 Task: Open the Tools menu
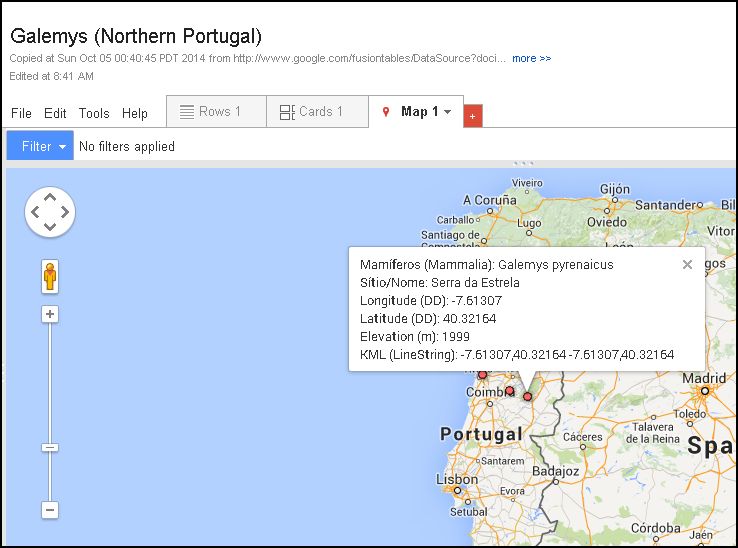94,113
